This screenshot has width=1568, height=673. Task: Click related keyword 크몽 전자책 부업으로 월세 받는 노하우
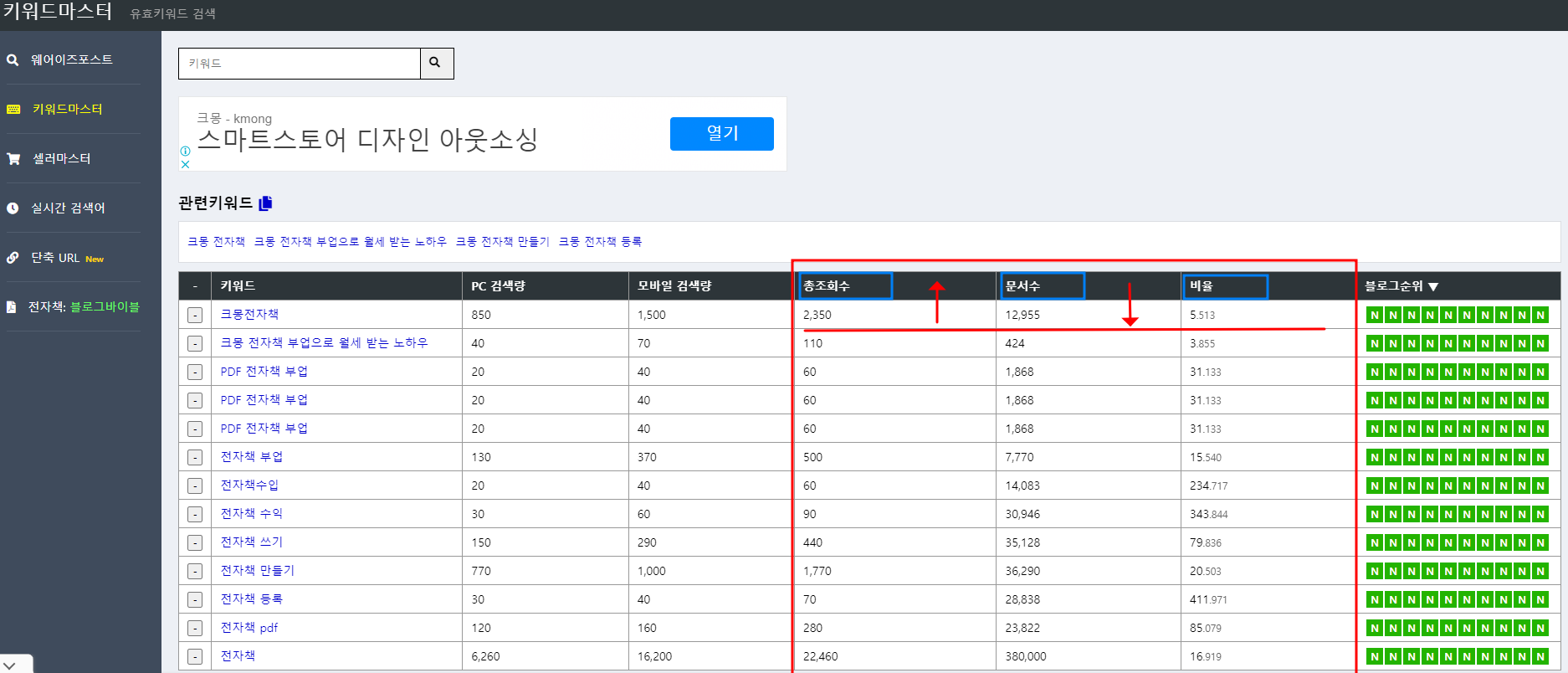(x=351, y=242)
